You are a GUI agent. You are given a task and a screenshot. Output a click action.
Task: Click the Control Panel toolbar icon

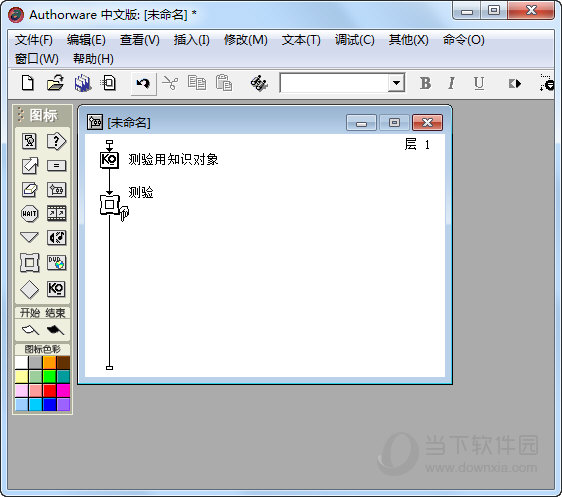pos(547,83)
